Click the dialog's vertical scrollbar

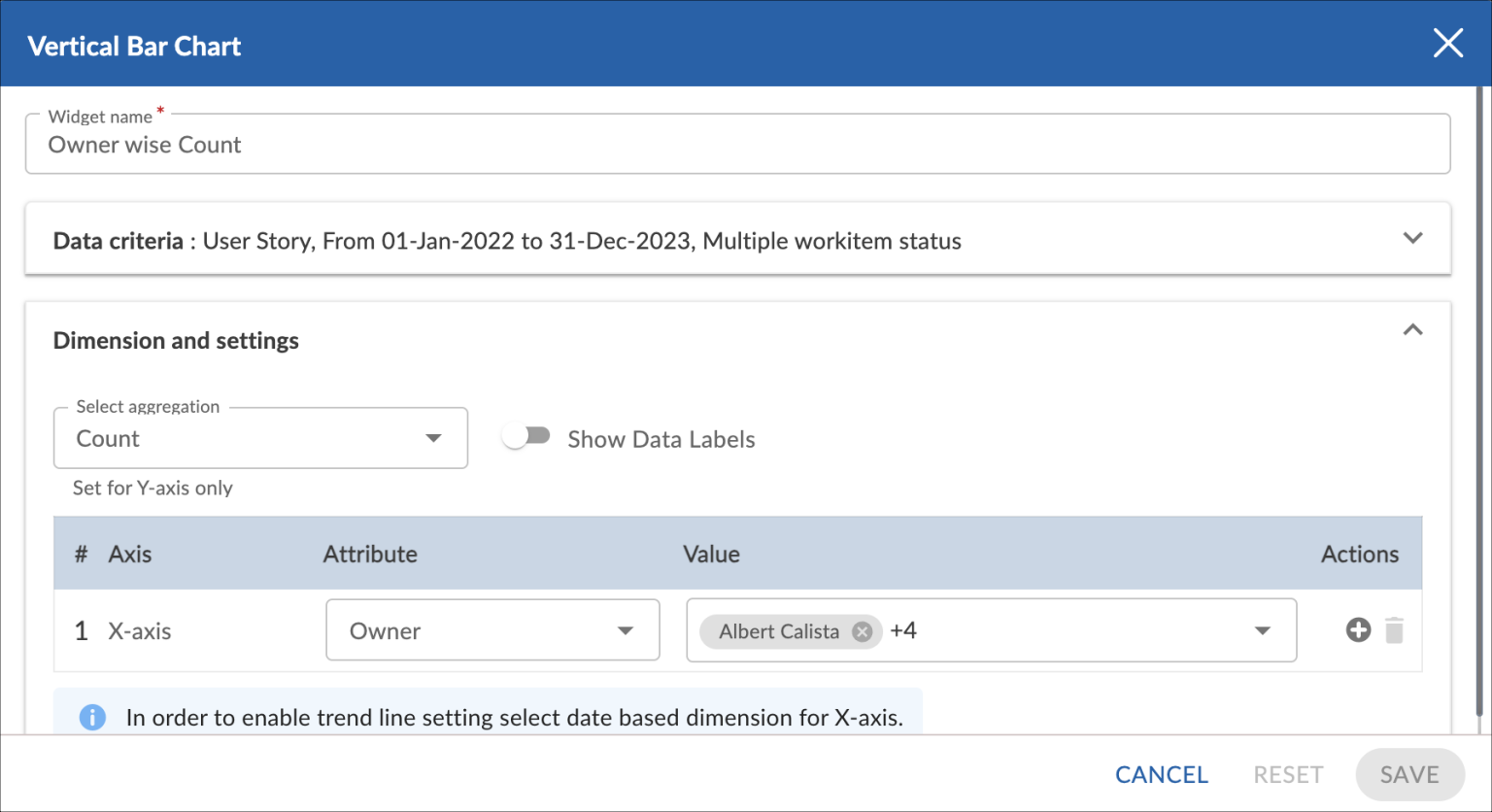[x=1479, y=389]
